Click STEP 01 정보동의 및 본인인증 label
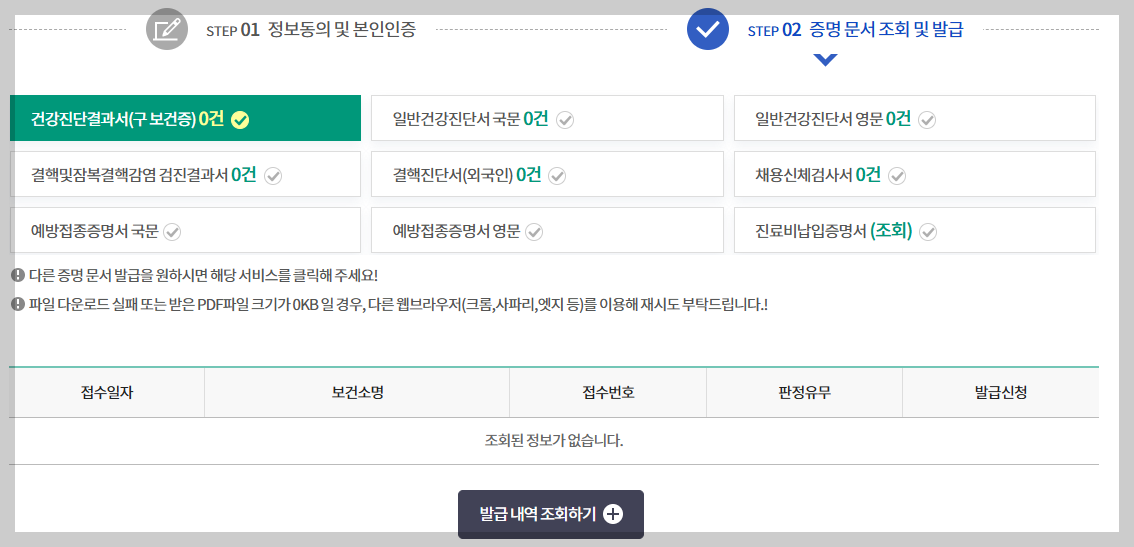Viewport: 1134px width, 547px height. [x=311, y=30]
